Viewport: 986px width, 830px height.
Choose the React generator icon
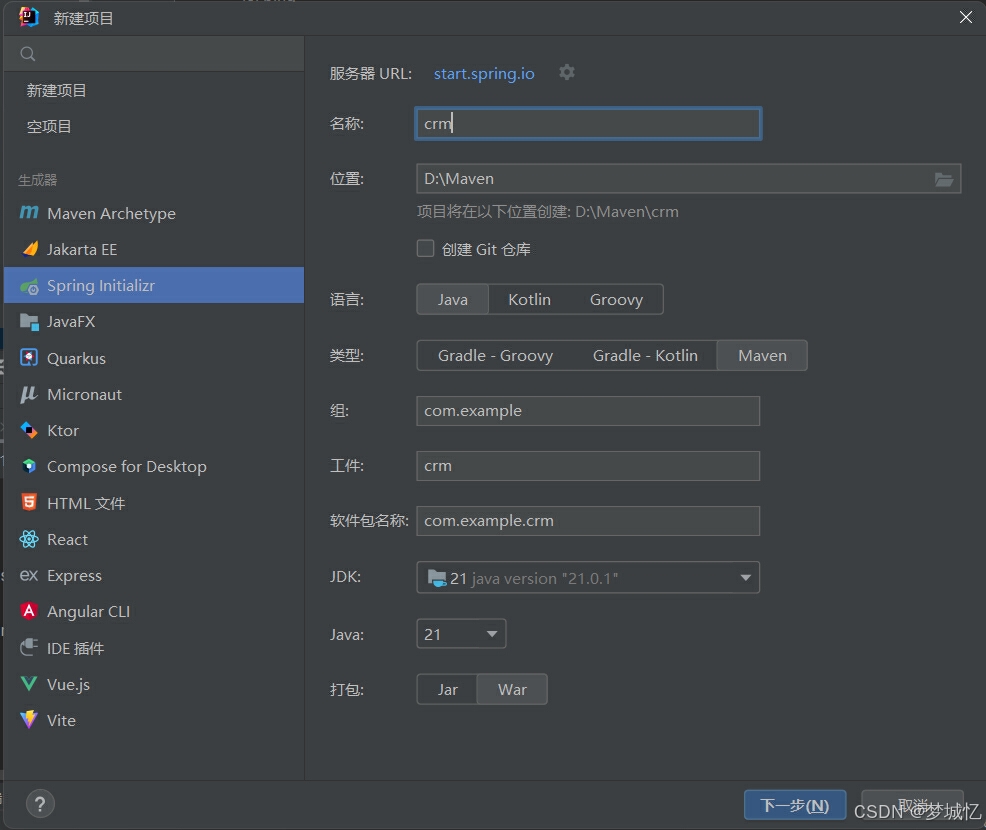[x=29, y=539]
